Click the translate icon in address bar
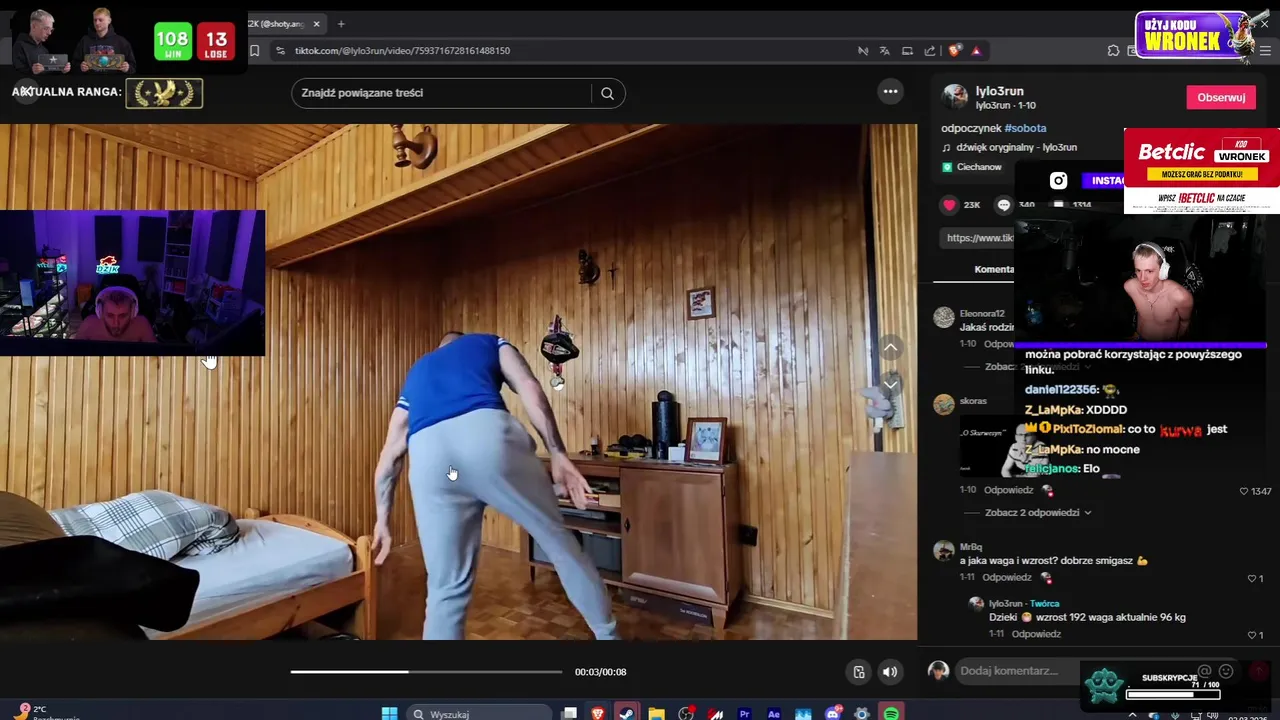This screenshot has height=720, width=1280. tap(885, 51)
